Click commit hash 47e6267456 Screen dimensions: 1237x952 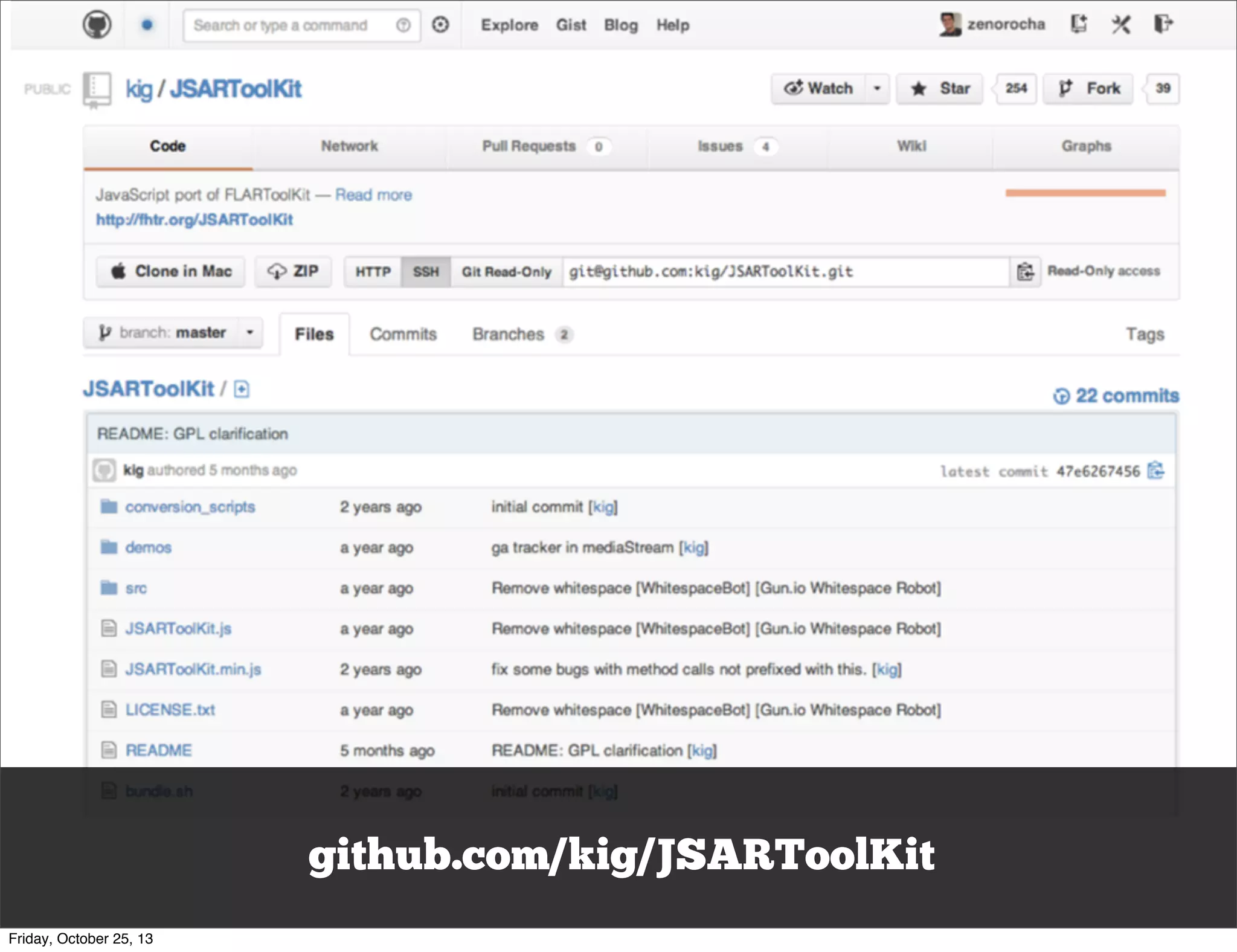(1098, 471)
